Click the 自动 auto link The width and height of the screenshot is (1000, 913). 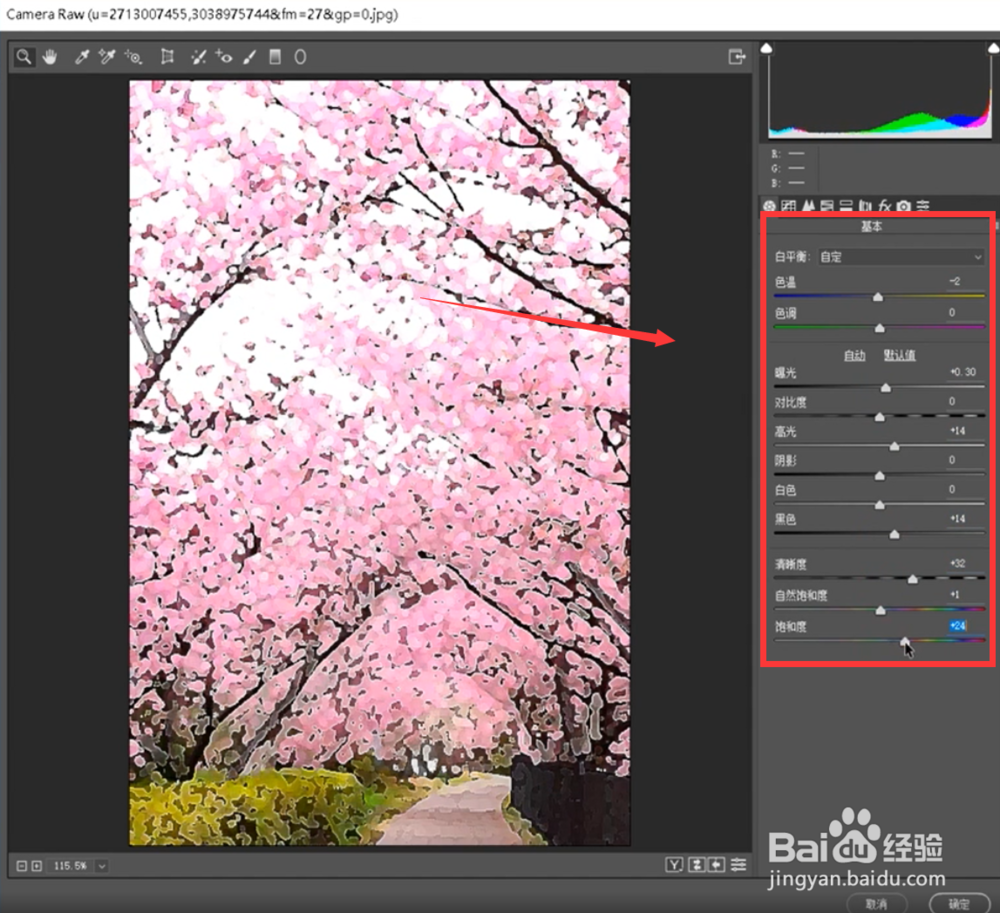click(855, 355)
